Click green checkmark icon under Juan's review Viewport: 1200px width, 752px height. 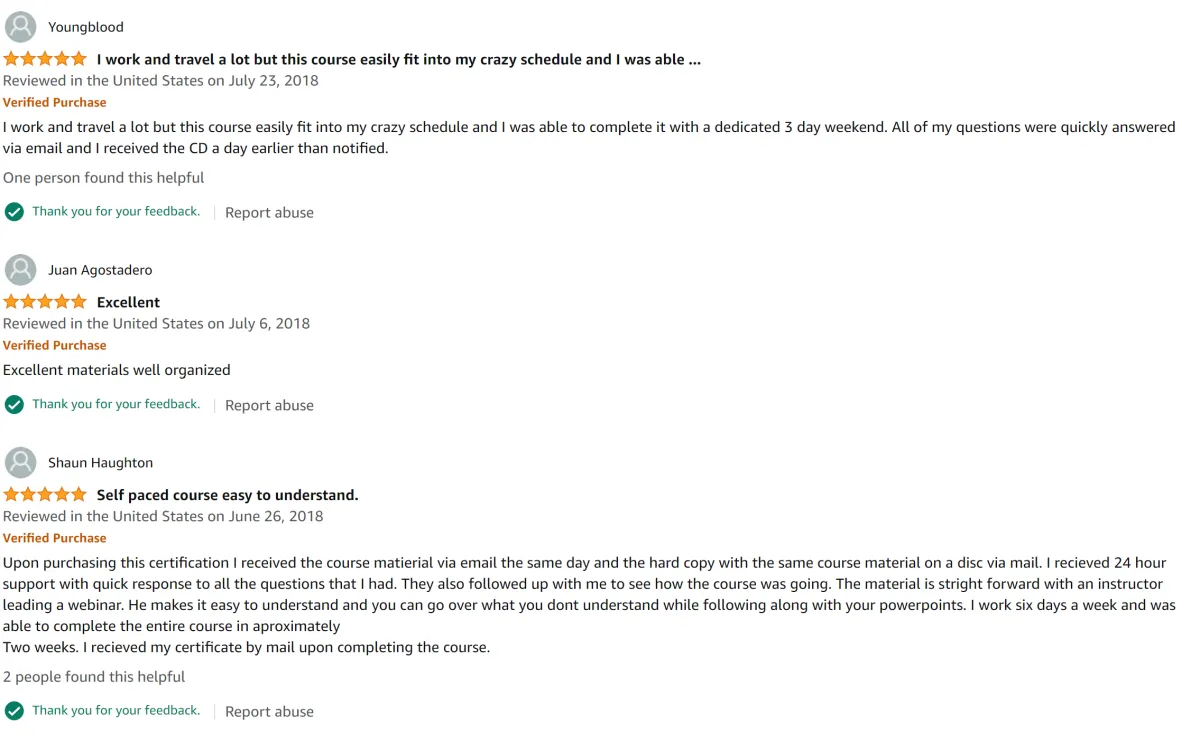14,405
